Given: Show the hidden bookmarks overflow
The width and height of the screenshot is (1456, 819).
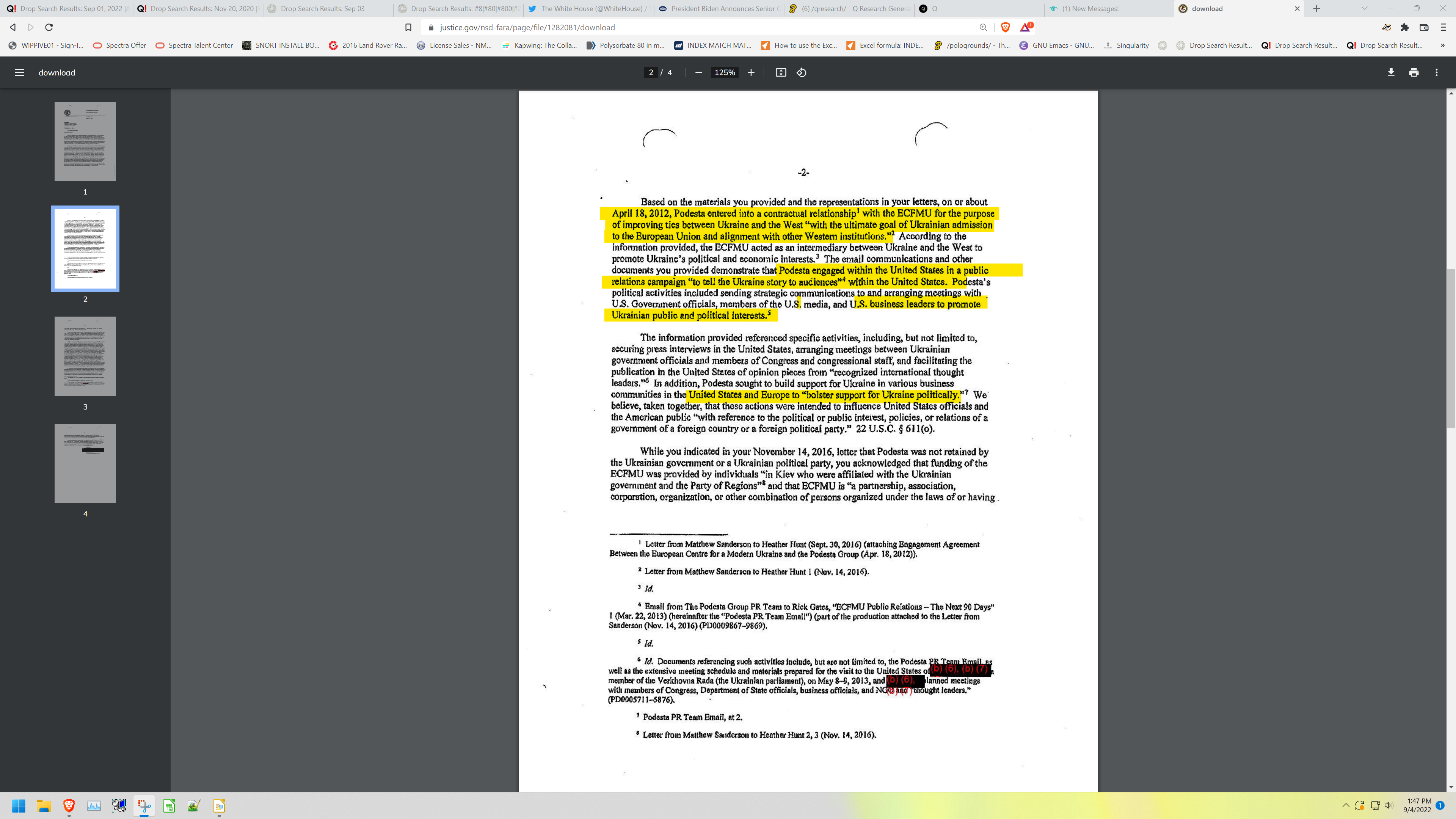Looking at the screenshot, I should click(1442, 45).
